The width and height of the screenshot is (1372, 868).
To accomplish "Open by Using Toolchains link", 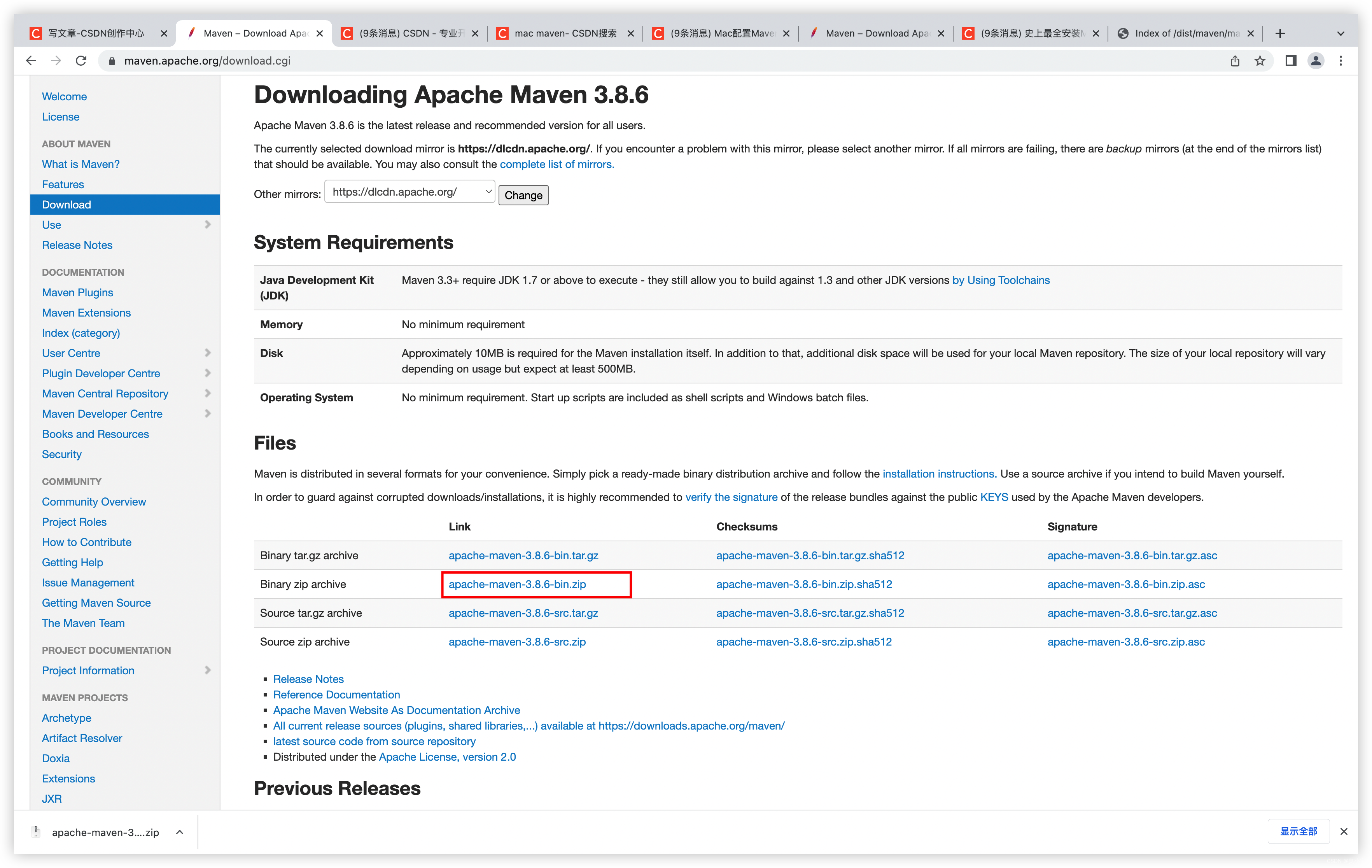I will pyautogui.click(x=1001, y=280).
